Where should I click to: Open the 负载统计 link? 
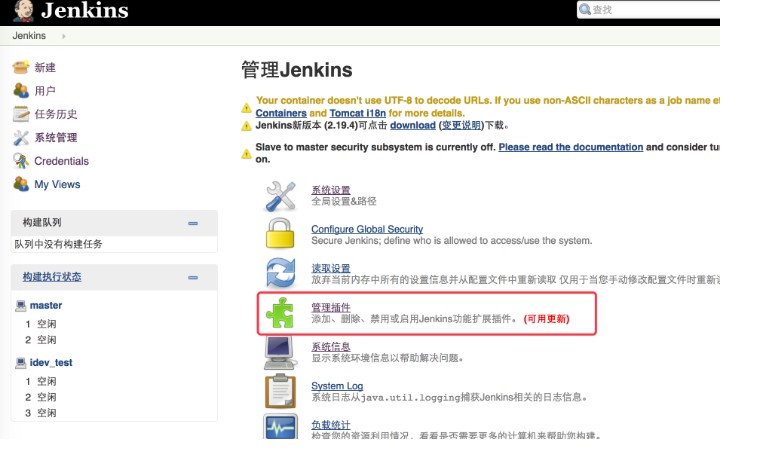click(x=331, y=425)
